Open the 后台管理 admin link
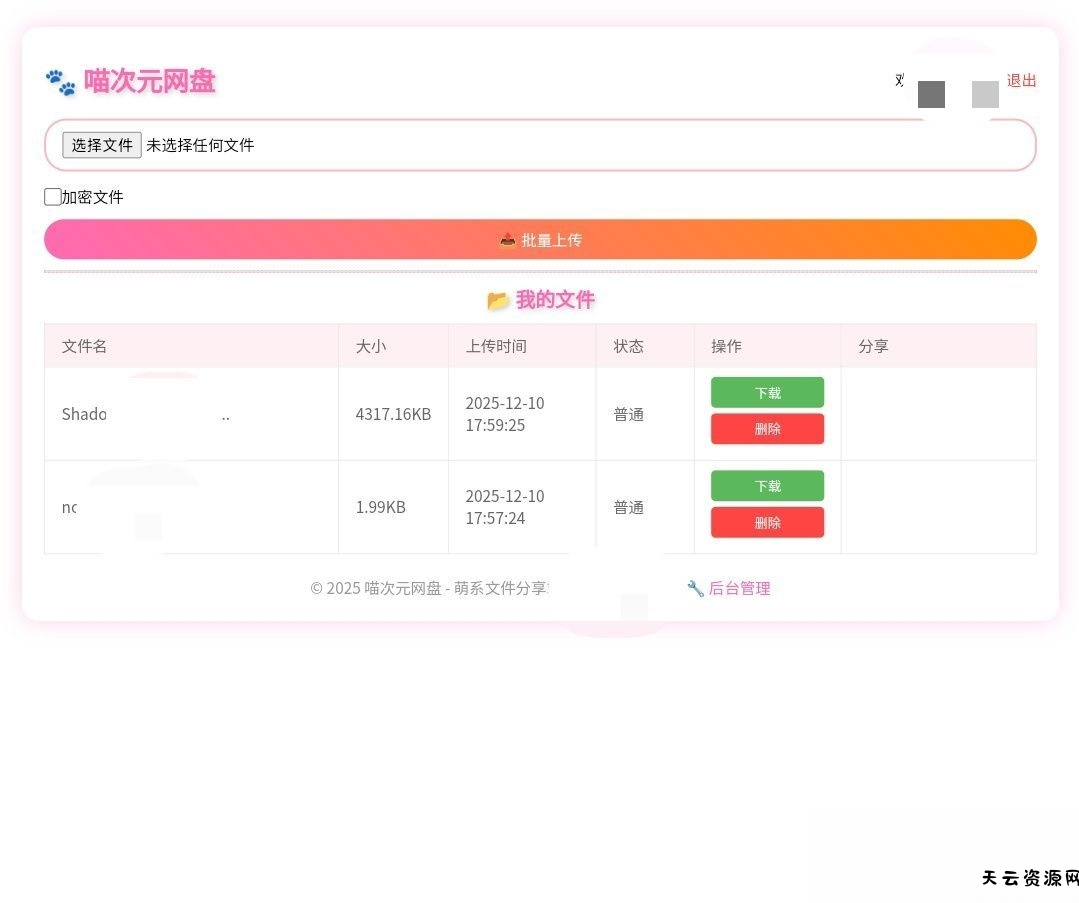This screenshot has height=903, width=1079. click(x=739, y=588)
